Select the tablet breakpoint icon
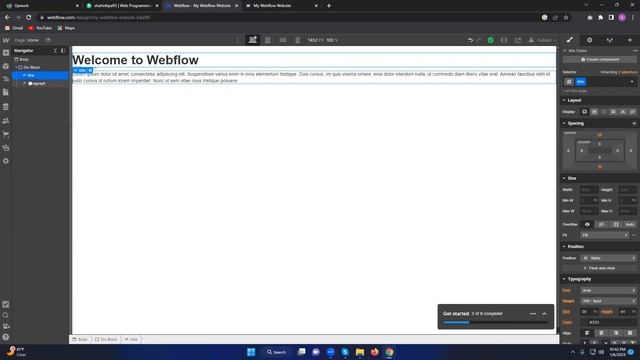The width and height of the screenshot is (640, 360). pos(268,40)
